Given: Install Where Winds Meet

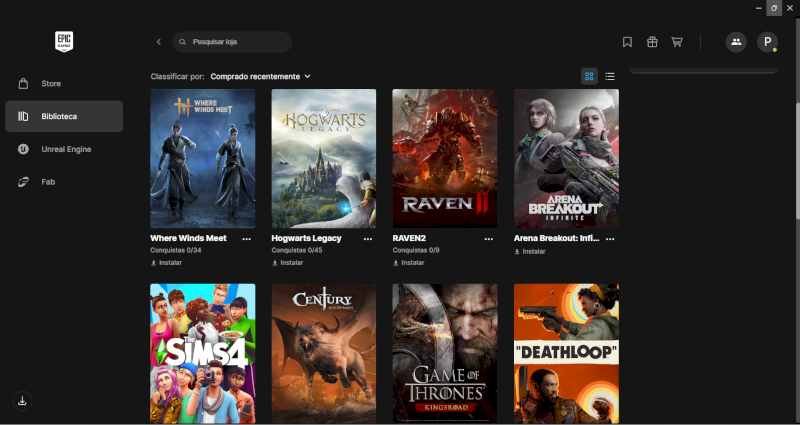Looking at the screenshot, I should point(166,263).
